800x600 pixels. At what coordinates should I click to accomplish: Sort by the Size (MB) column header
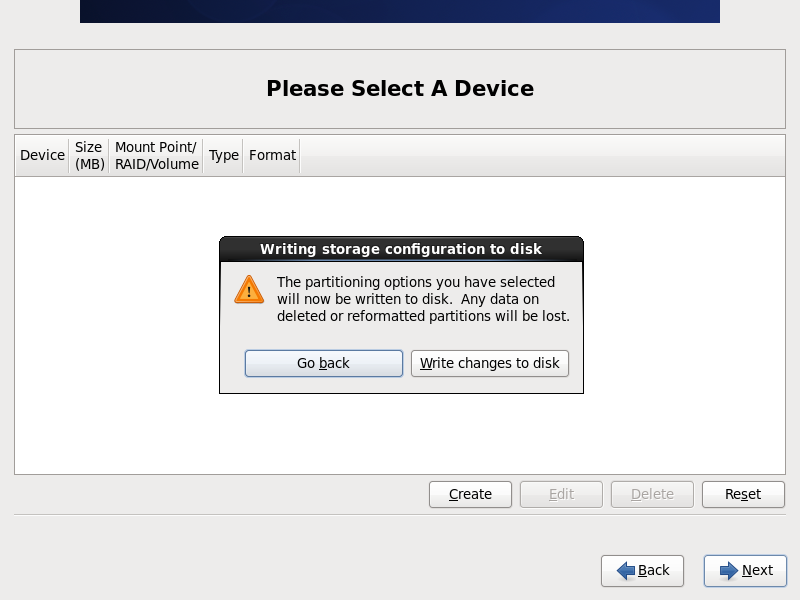point(89,155)
